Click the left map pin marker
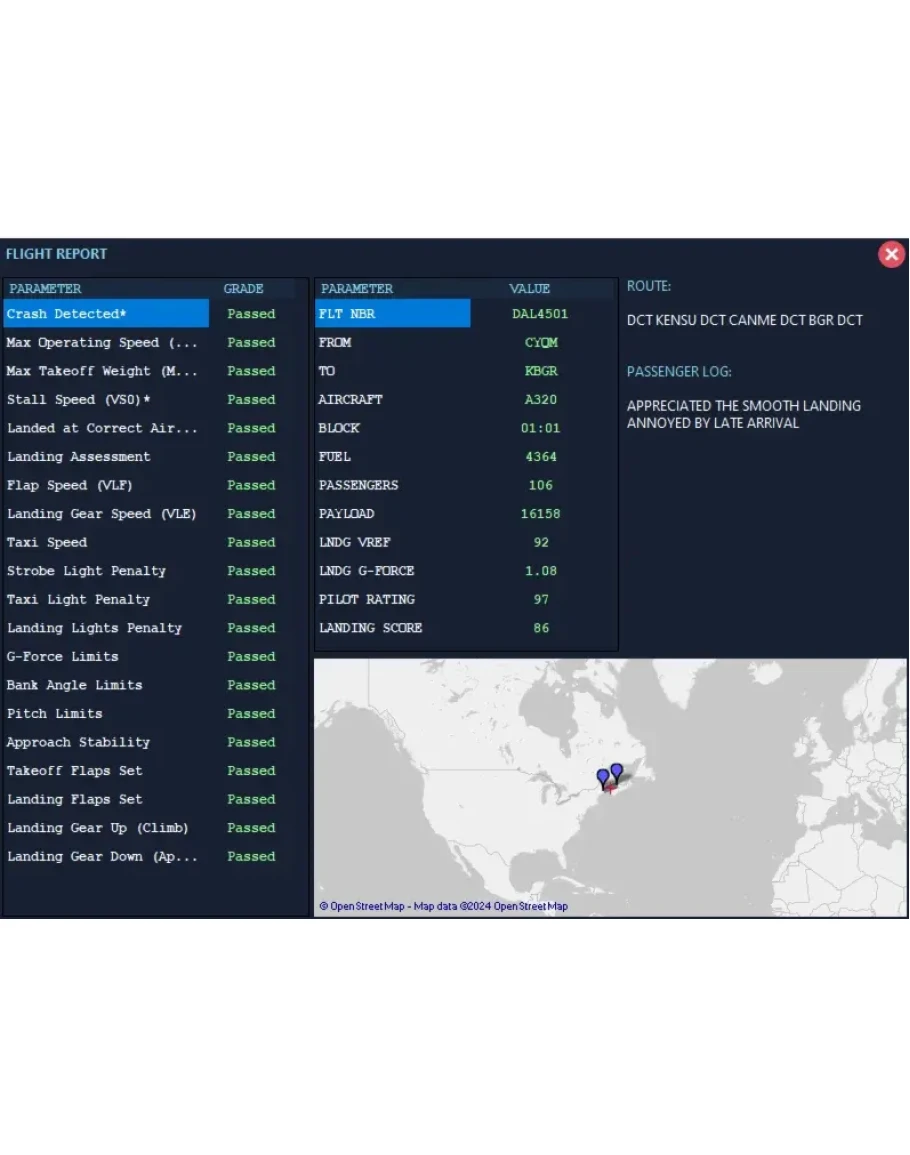910x1155 pixels. 602,777
